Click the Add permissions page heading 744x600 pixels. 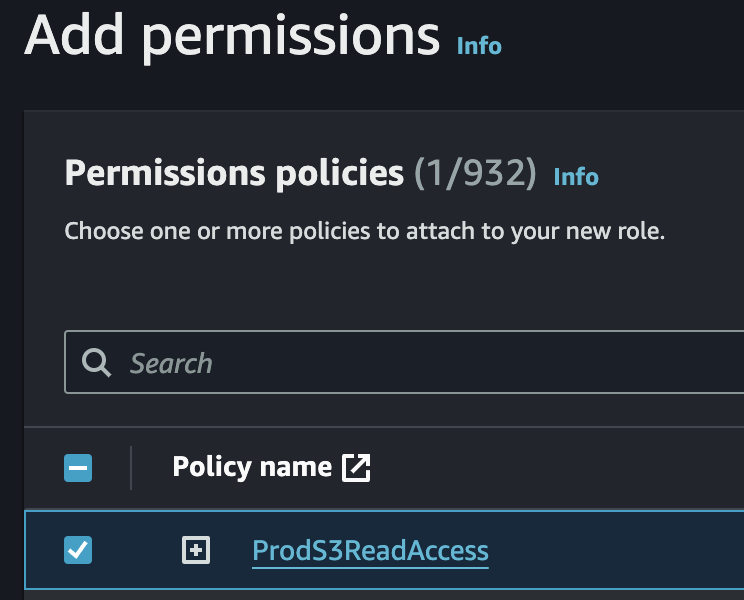pyautogui.click(x=232, y=34)
